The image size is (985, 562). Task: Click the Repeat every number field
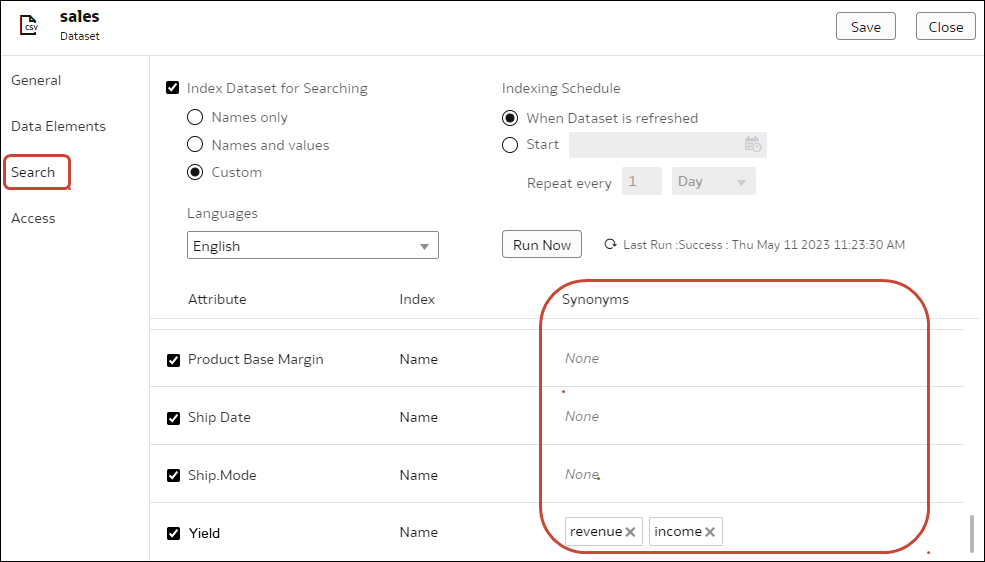click(641, 181)
